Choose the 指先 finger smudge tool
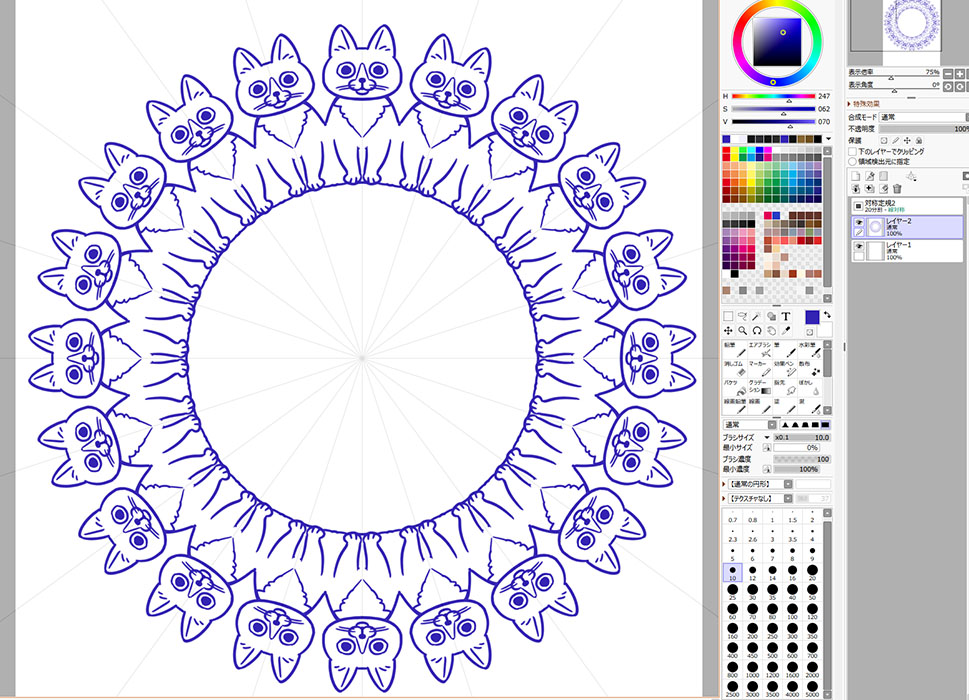Viewport: 969px width, 700px height. point(785,387)
